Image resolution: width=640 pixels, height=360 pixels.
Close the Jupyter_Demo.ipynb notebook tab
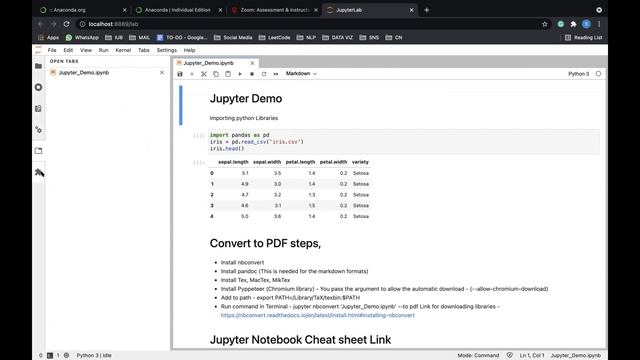(x=252, y=63)
